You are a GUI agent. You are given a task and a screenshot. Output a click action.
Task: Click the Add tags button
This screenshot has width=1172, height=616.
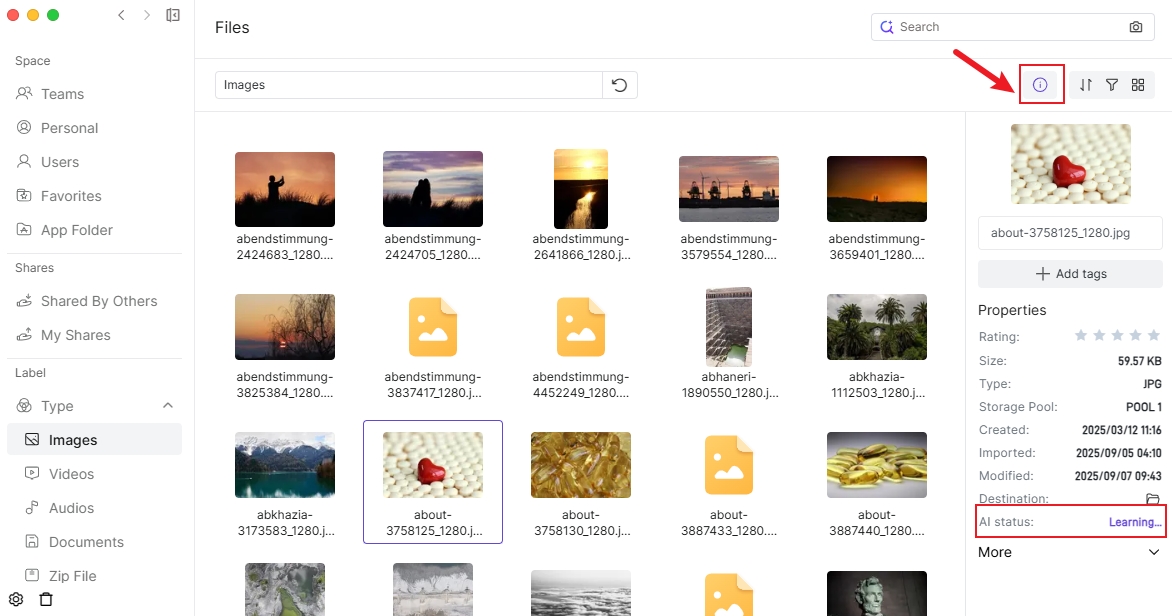[x=1070, y=274]
